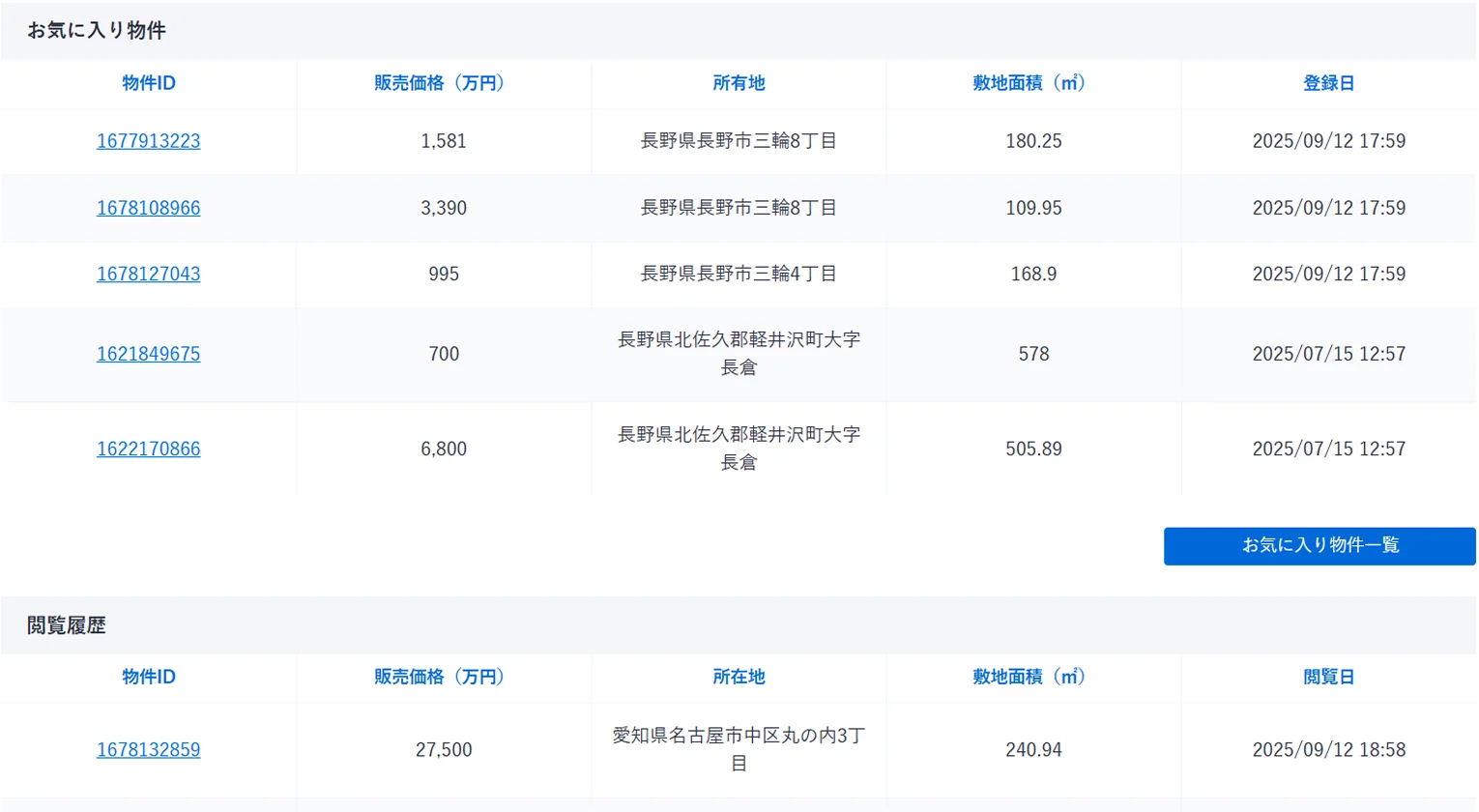The height and width of the screenshot is (812, 1479).
Task: Click the 所在地 header in browsing history
Action: 739,677
